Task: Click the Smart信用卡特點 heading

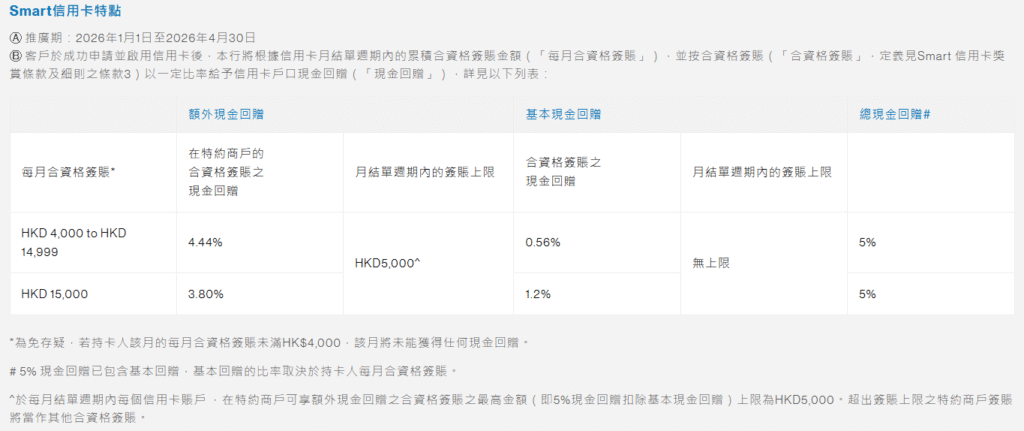Action: [x=66, y=11]
